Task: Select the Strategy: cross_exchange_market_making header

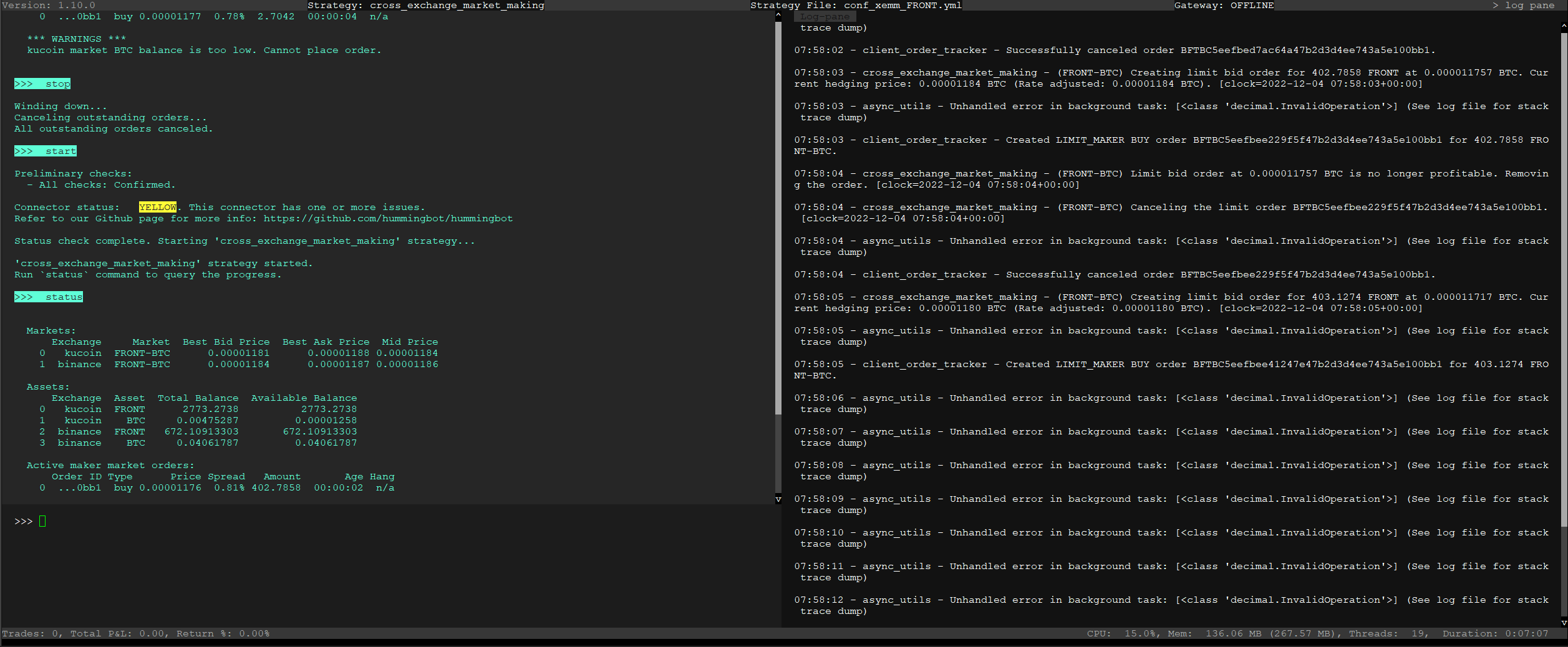Action: (x=426, y=5)
